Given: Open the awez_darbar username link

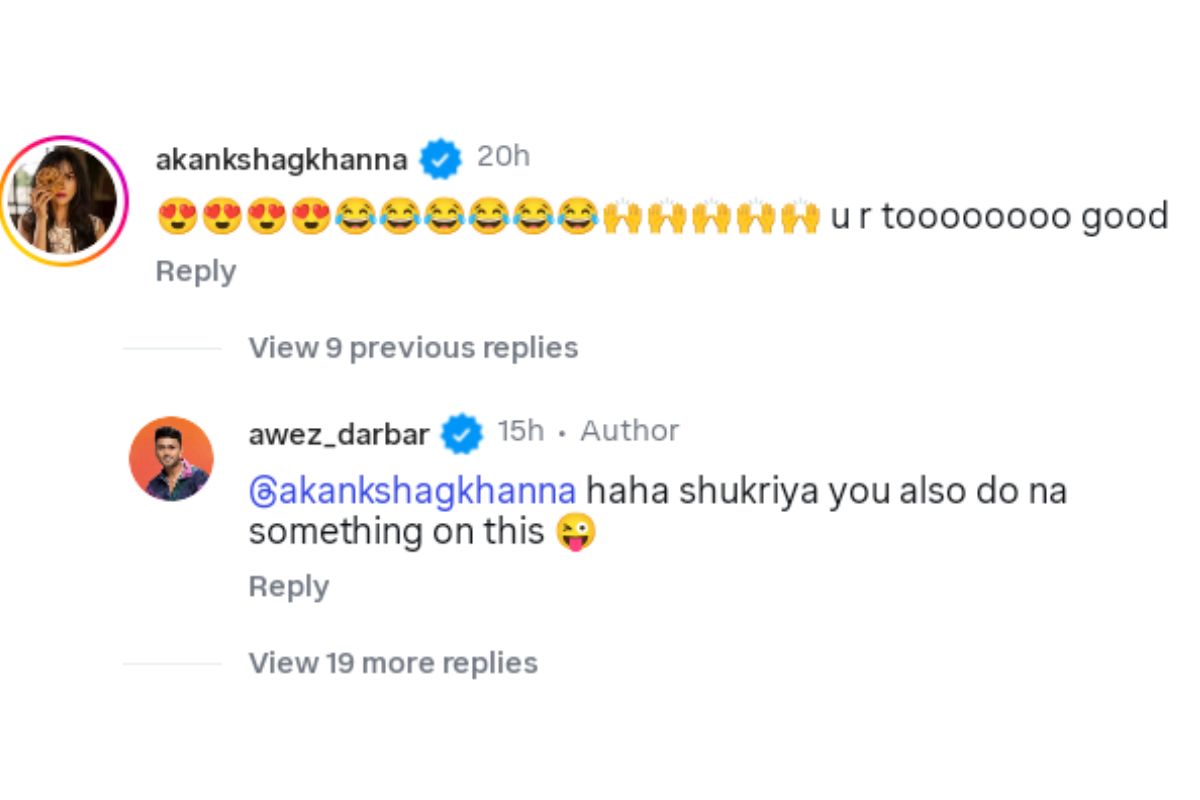Looking at the screenshot, I should (338, 433).
